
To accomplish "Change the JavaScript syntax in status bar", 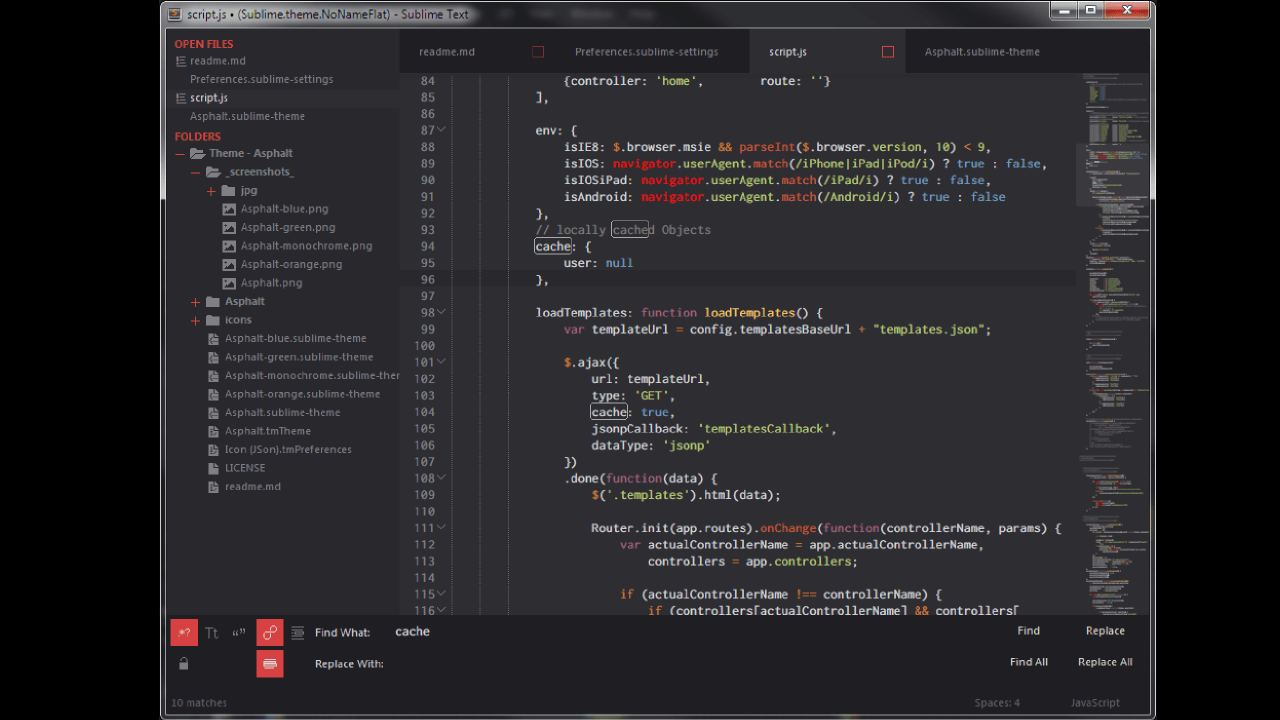I will coord(1095,703).
